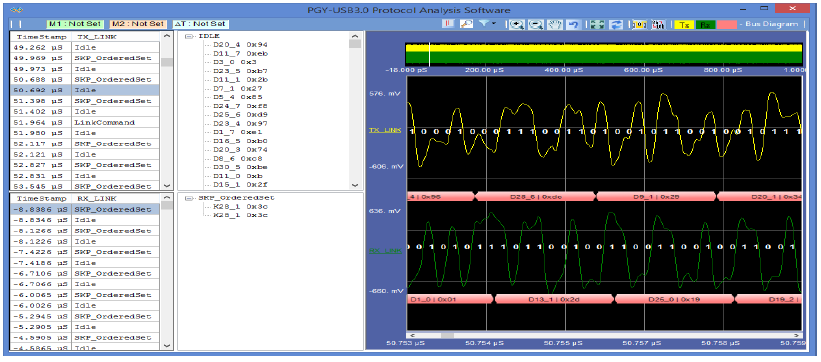Select tree item D20_4 0x94
821x362 pixels.
240,45
